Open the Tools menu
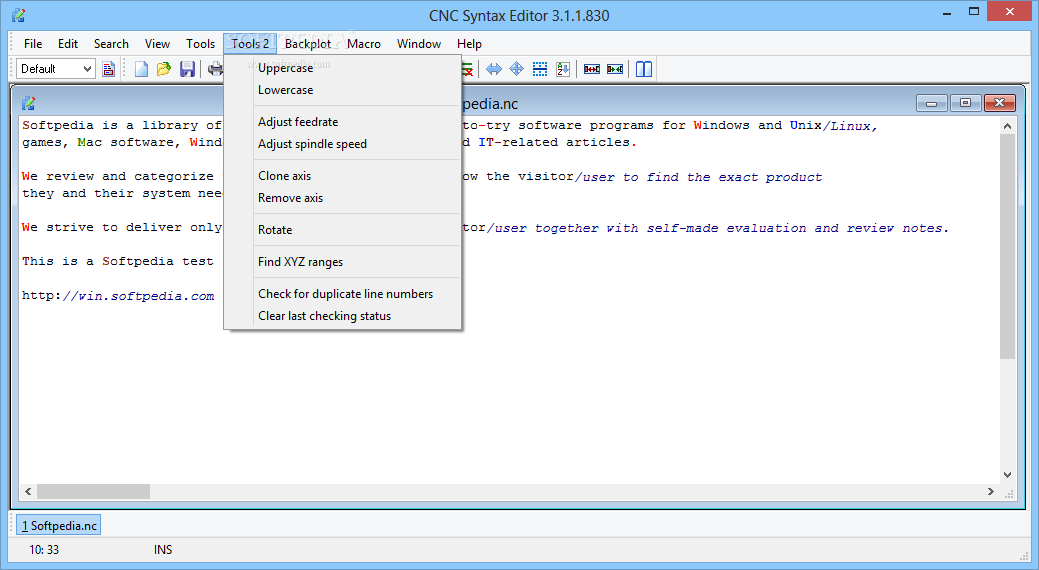Image resolution: width=1039 pixels, height=570 pixels. pyautogui.click(x=200, y=44)
